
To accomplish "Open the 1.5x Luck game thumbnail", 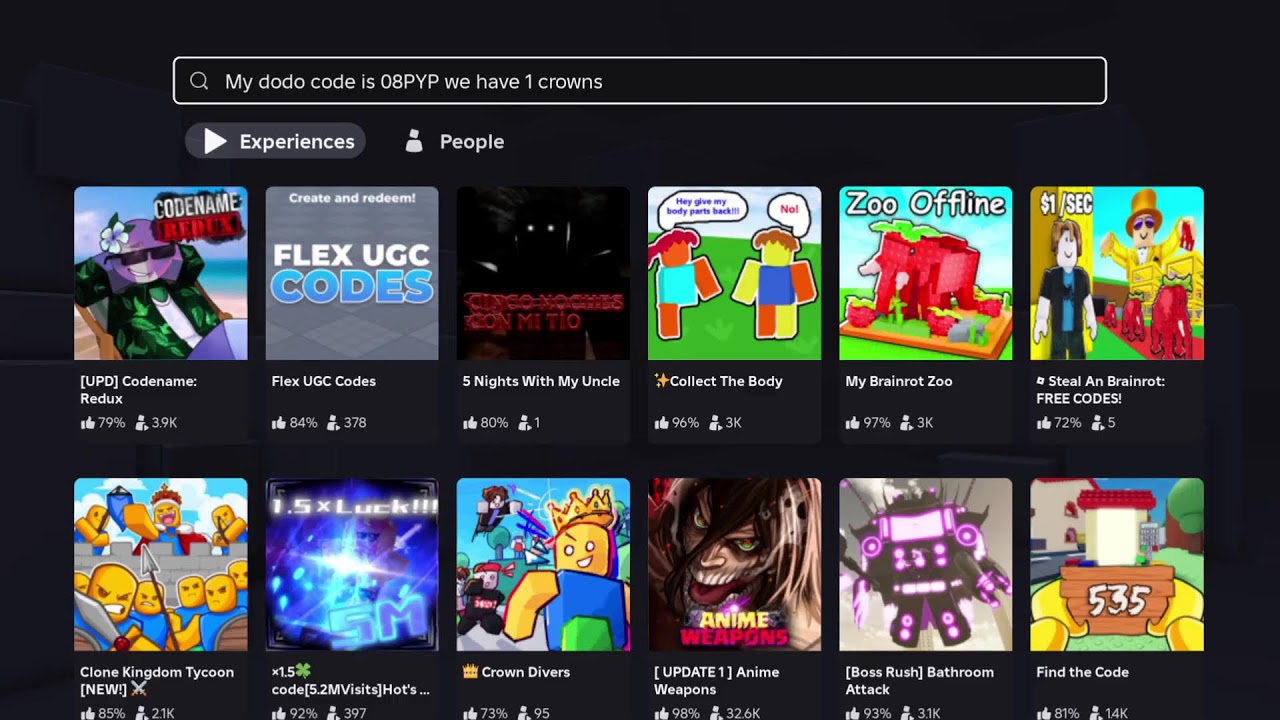I will pyautogui.click(x=352, y=564).
